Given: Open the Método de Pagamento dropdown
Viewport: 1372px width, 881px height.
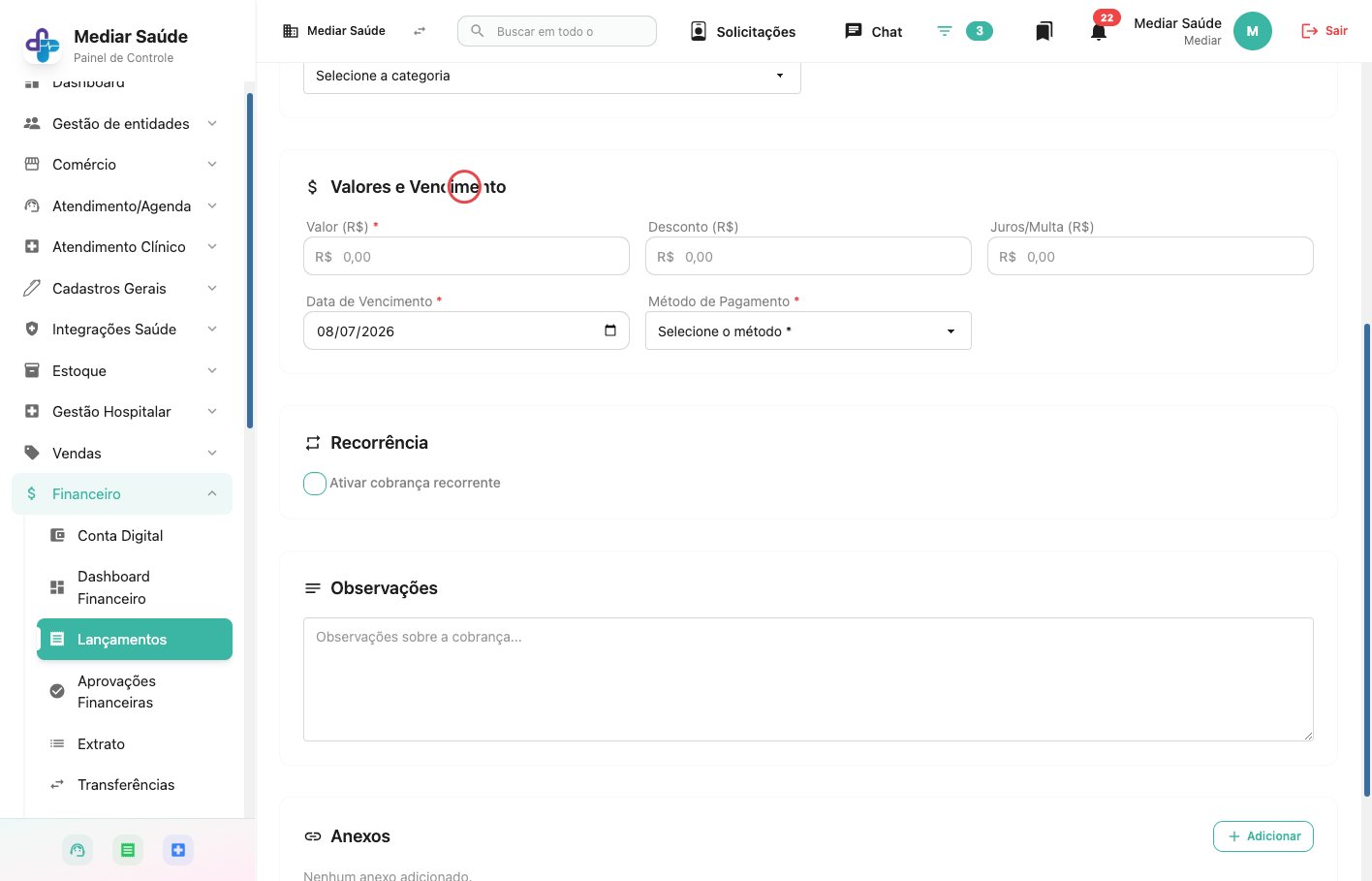Looking at the screenshot, I should tap(808, 331).
